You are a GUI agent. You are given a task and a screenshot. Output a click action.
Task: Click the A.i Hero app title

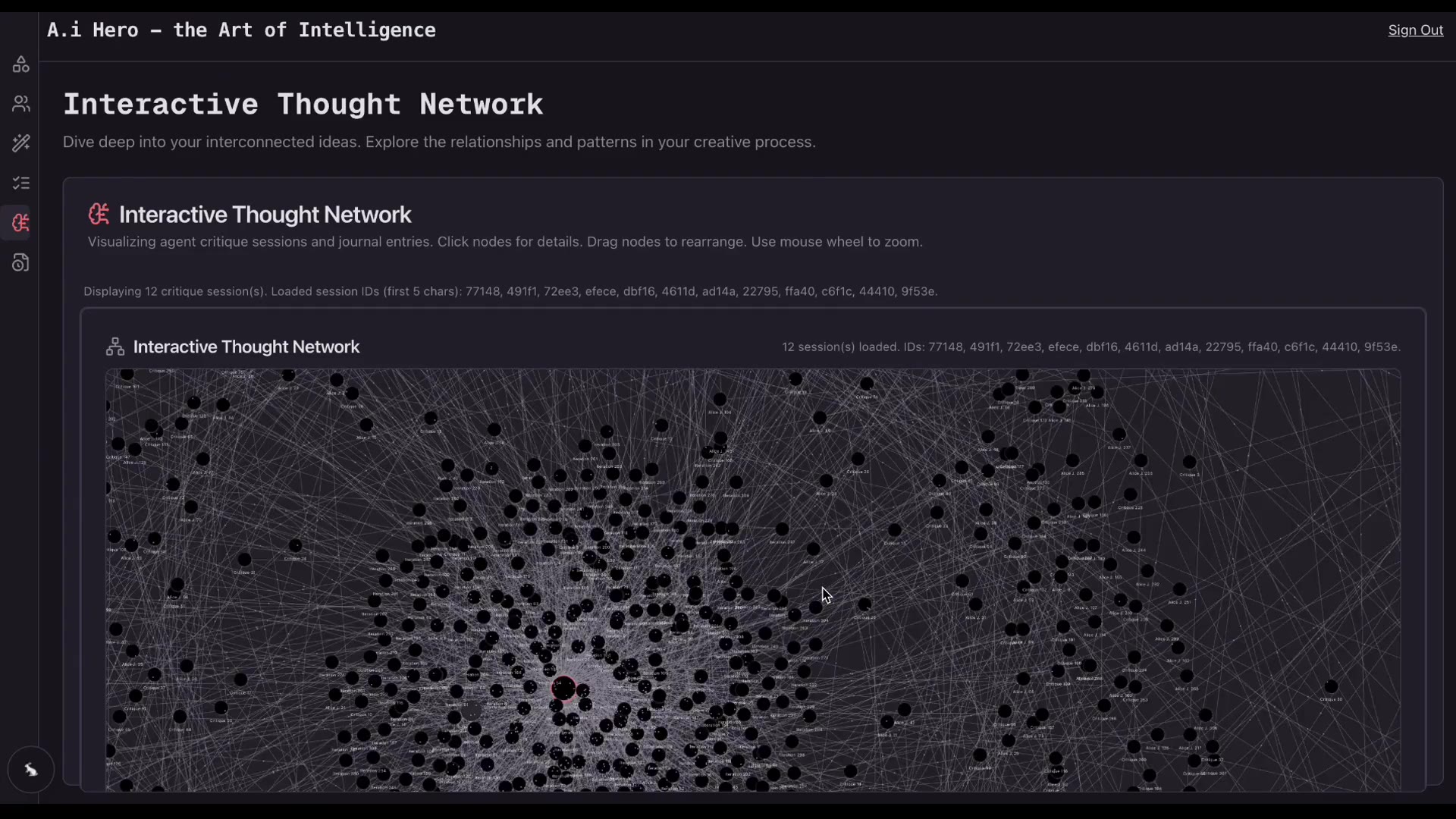tap(241, 30)
